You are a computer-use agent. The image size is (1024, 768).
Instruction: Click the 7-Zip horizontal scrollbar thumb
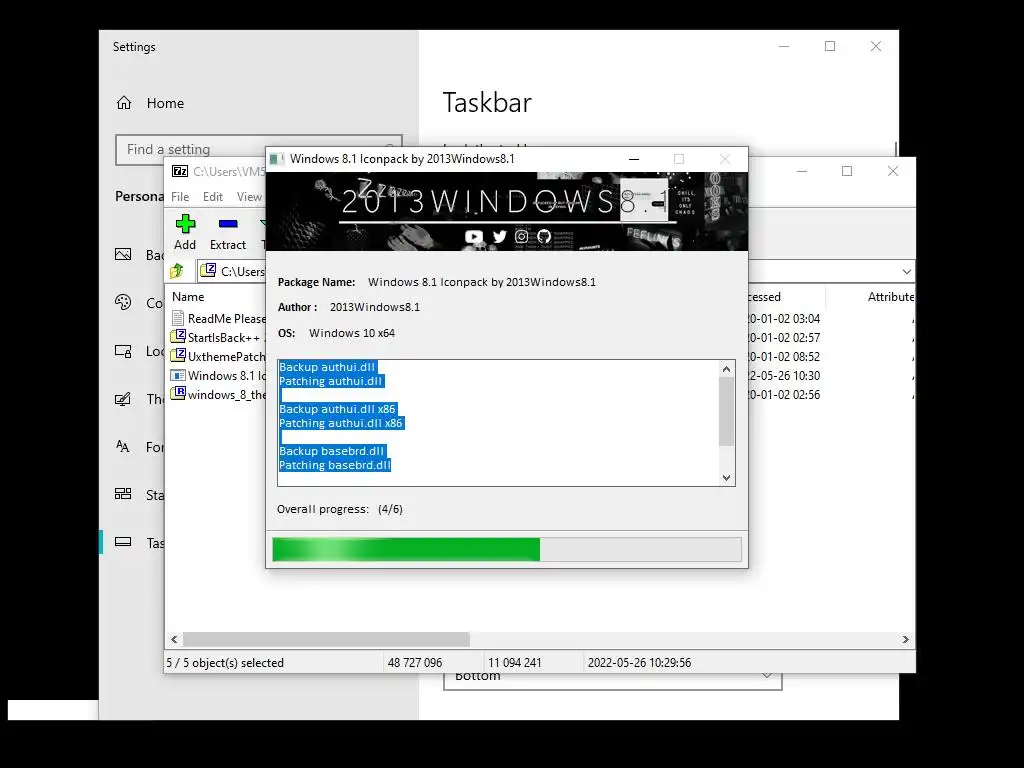(326, 639)
